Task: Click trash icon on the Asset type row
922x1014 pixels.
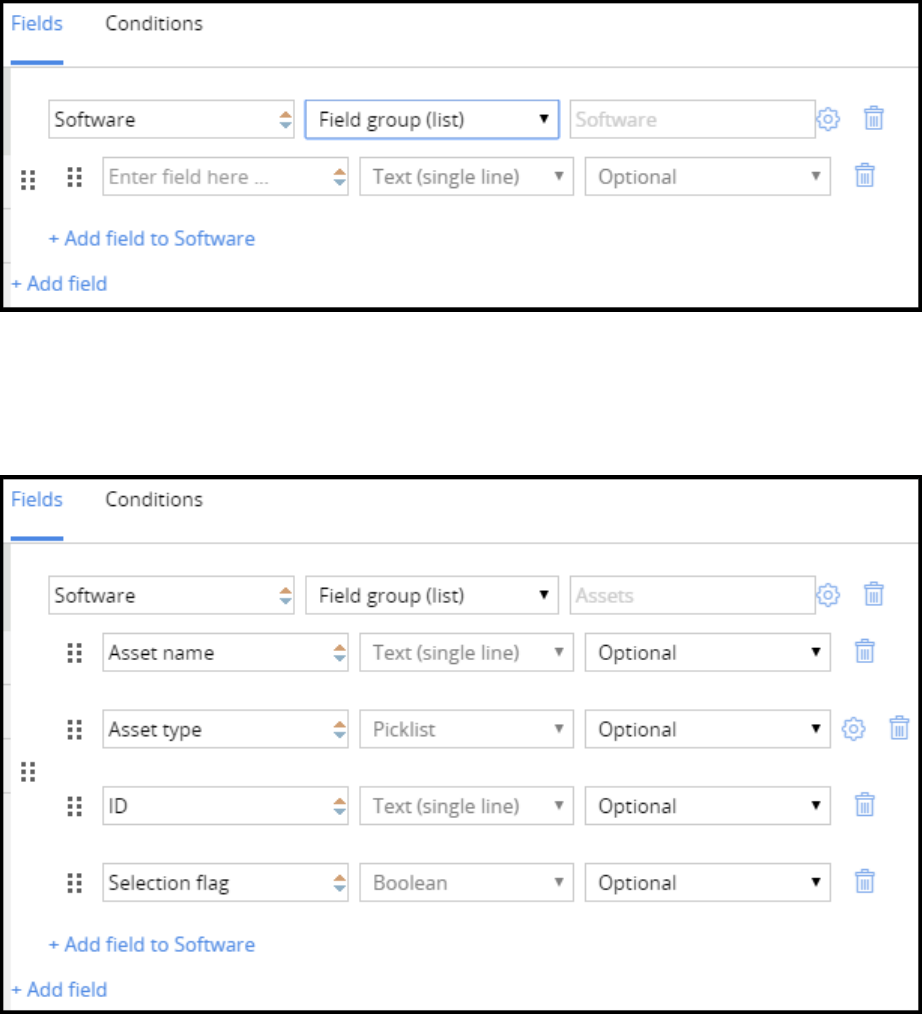Action: pos(899,729)
